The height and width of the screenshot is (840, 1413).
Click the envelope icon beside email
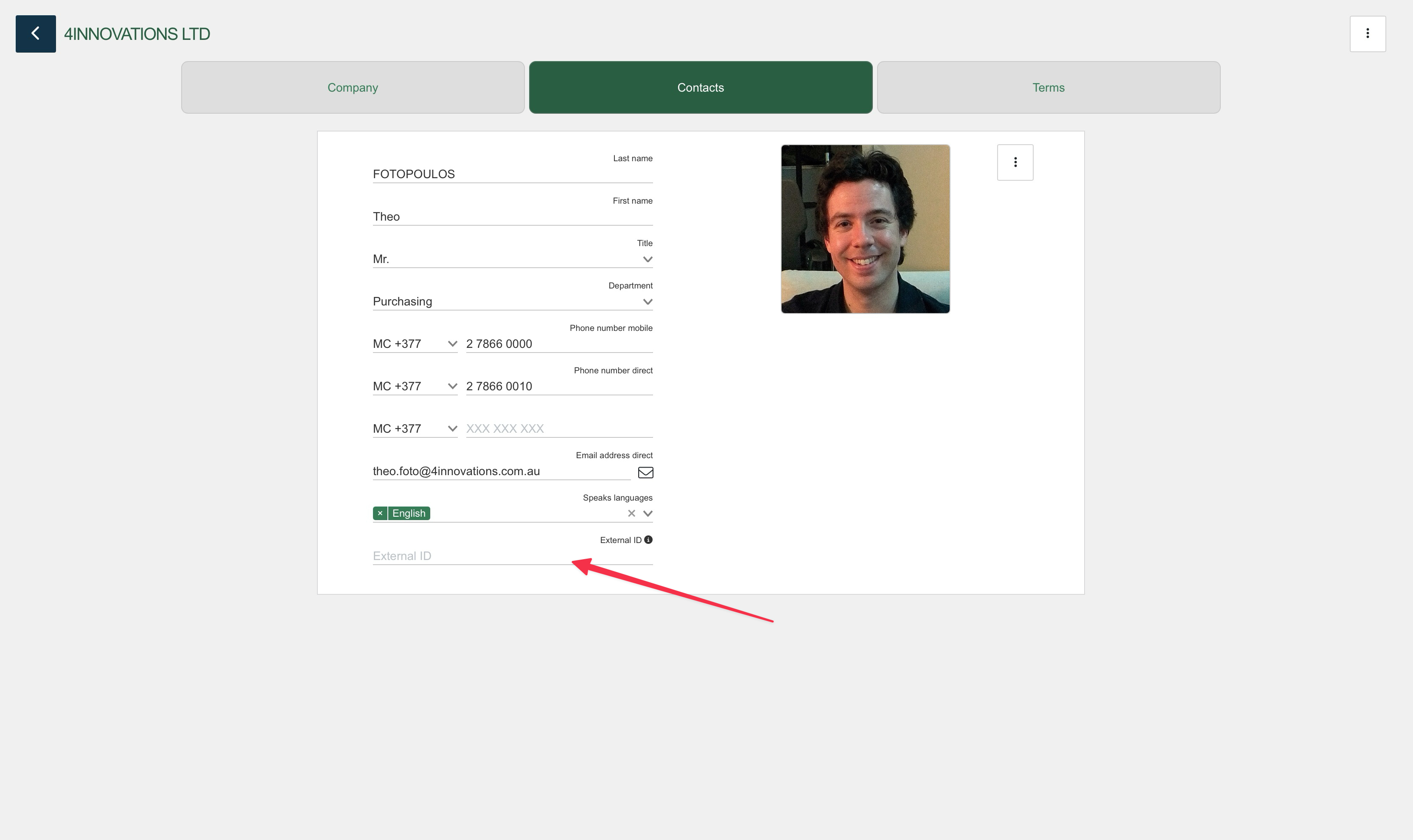(645, 472)
